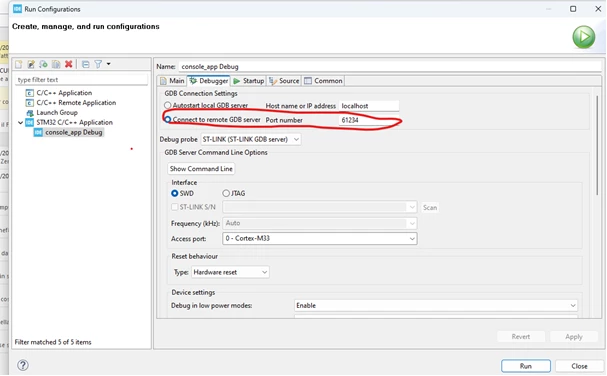The height and width of the screenshot is (376, 607).
Task: Open the Help question mark icon
Action: [23, 365]
